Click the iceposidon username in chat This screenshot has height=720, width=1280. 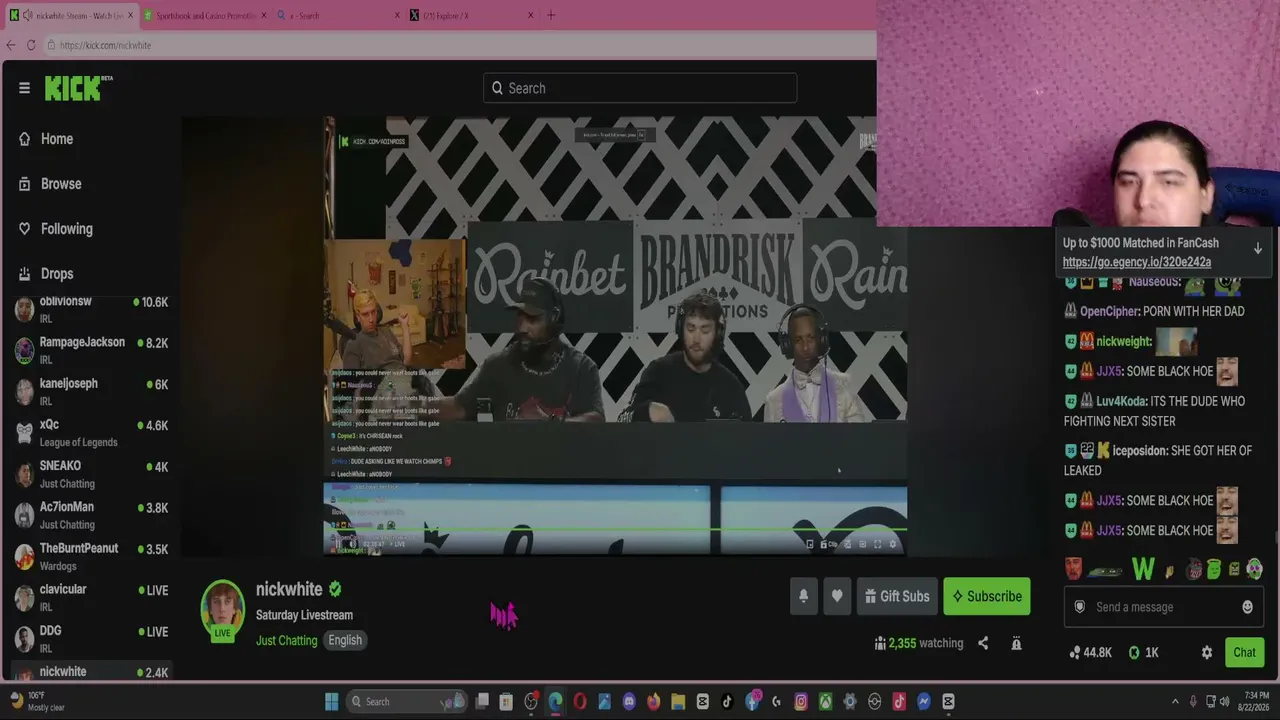tap(1140, 451)
